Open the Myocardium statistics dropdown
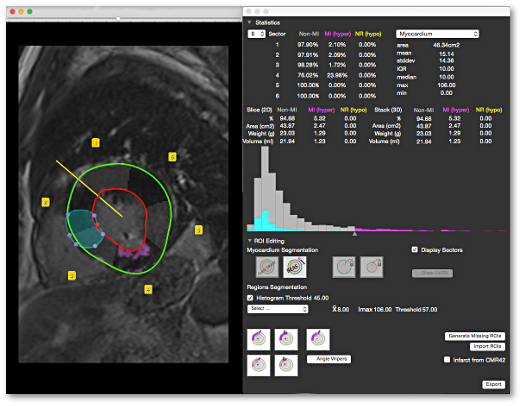Screen dimensions: 522x406 pyautogui.click(x=437, y=34)
